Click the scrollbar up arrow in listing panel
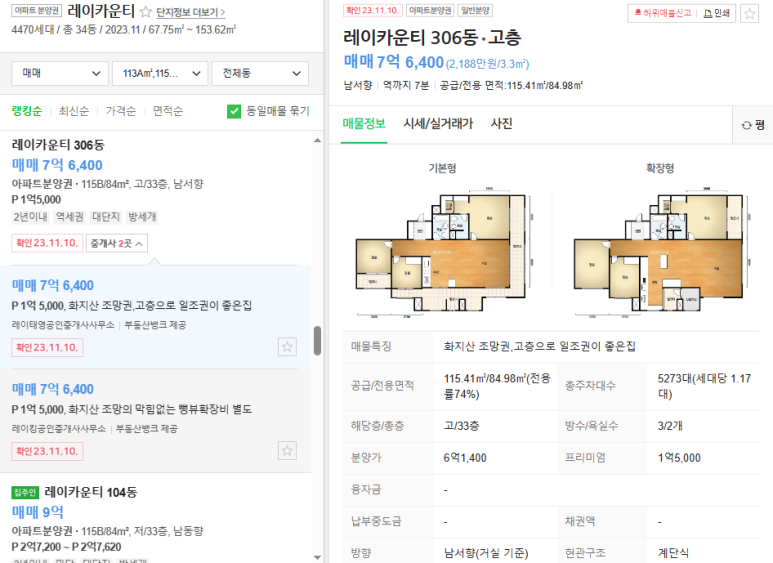The height and width of the screenshot is (563, 773). (x=317, y=141)
